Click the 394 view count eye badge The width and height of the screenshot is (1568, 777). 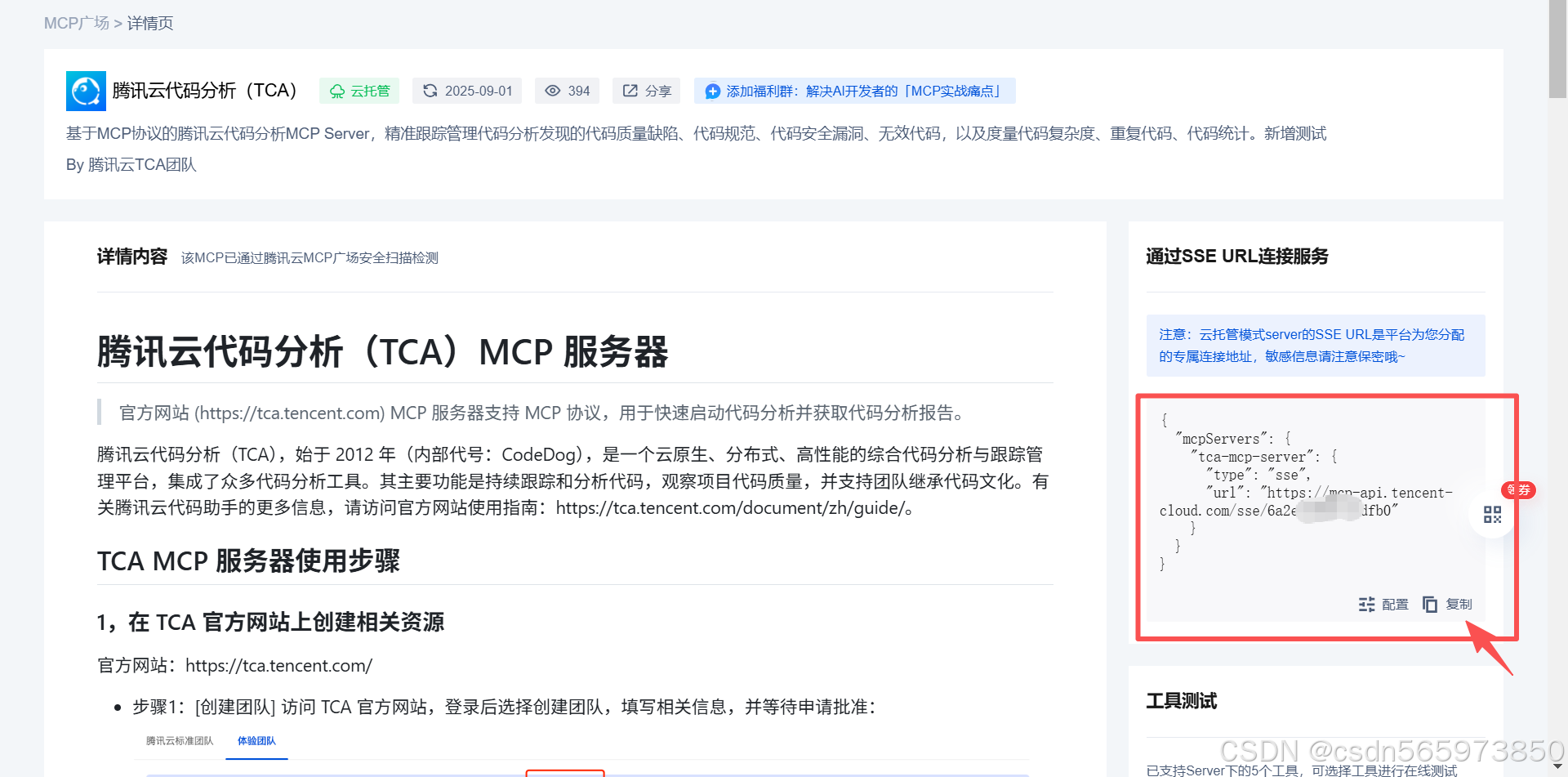(567, 91)
